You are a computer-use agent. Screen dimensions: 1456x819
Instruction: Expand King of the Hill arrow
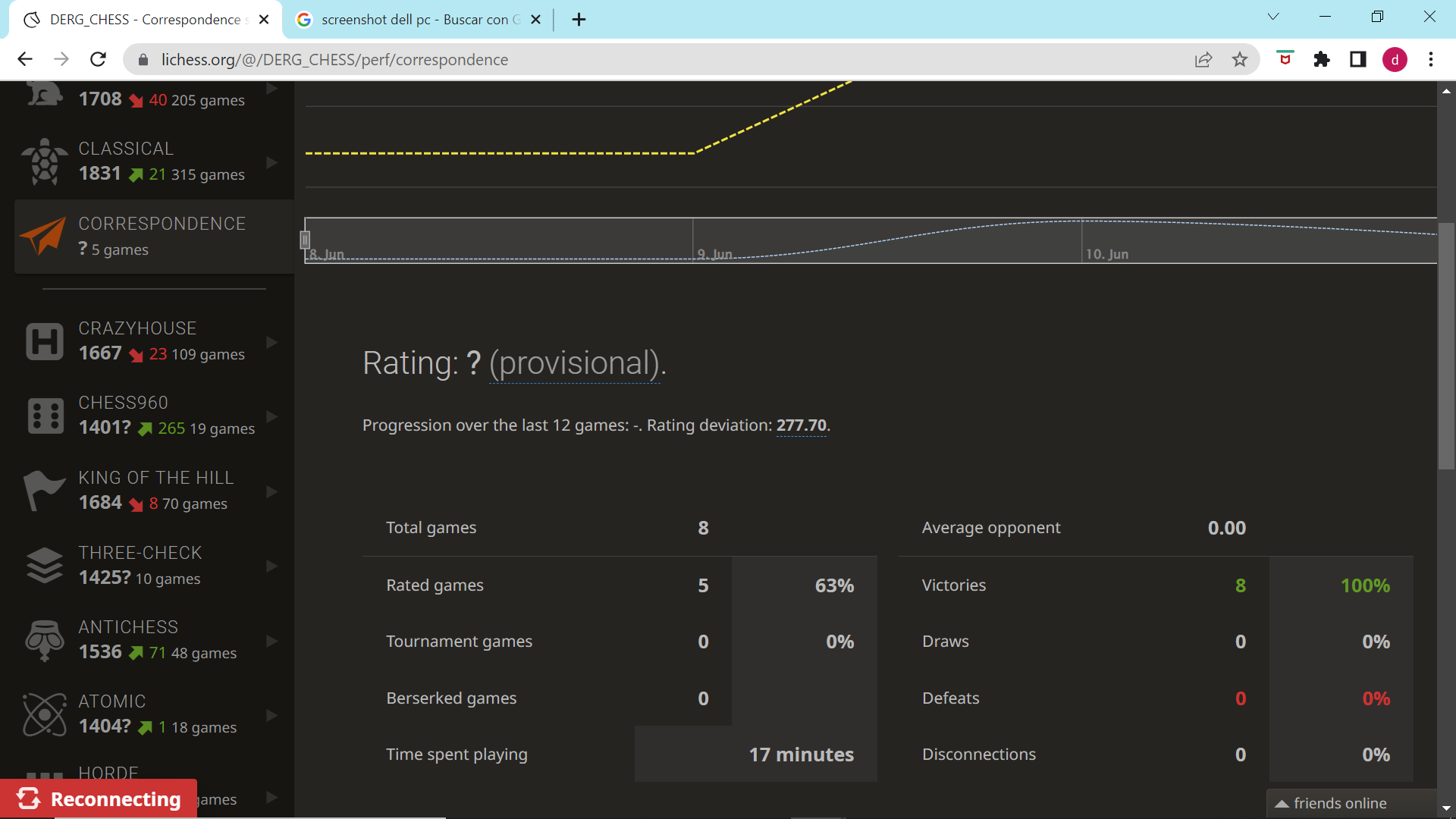coord(271,491)
